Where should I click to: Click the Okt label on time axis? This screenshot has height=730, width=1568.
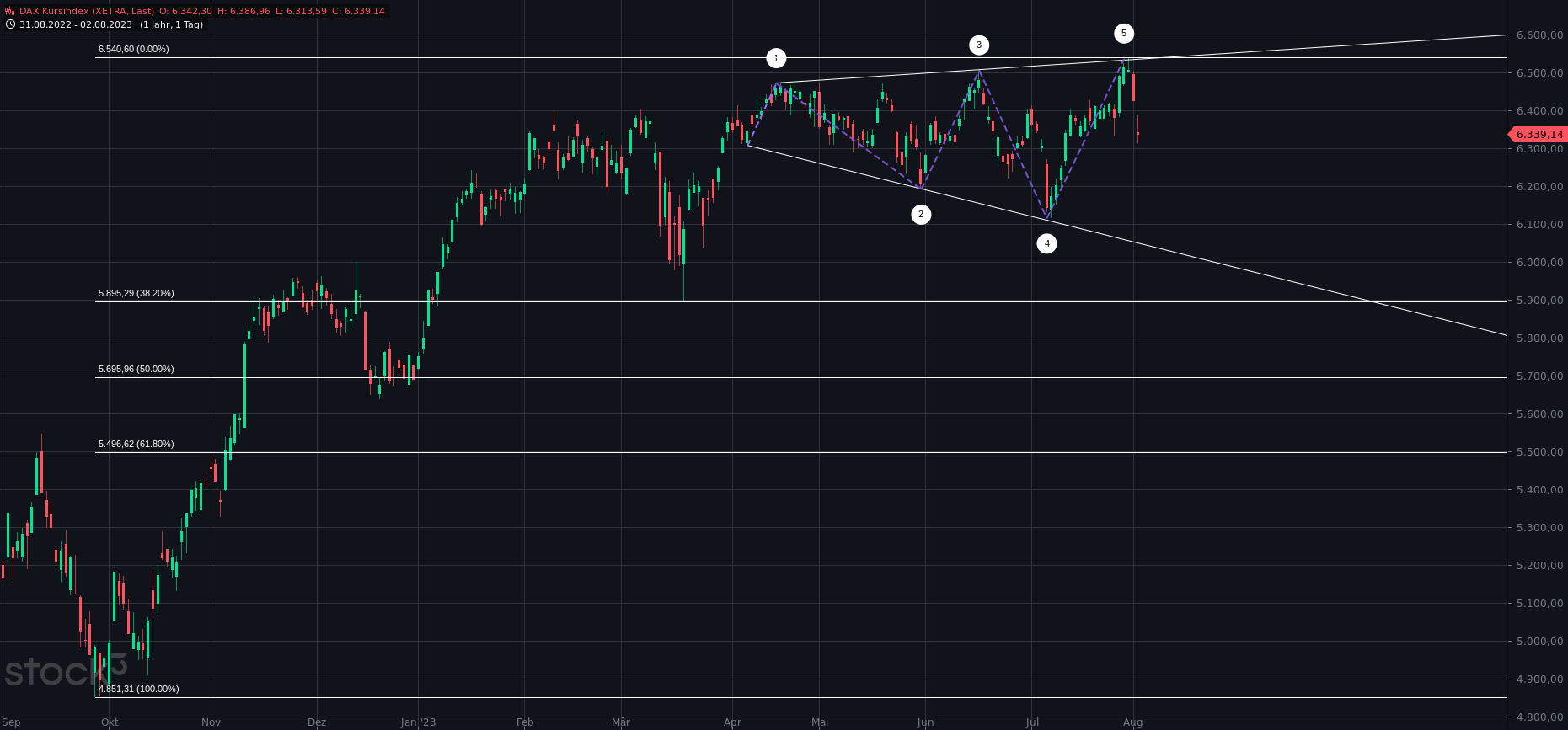click(110, 722)
